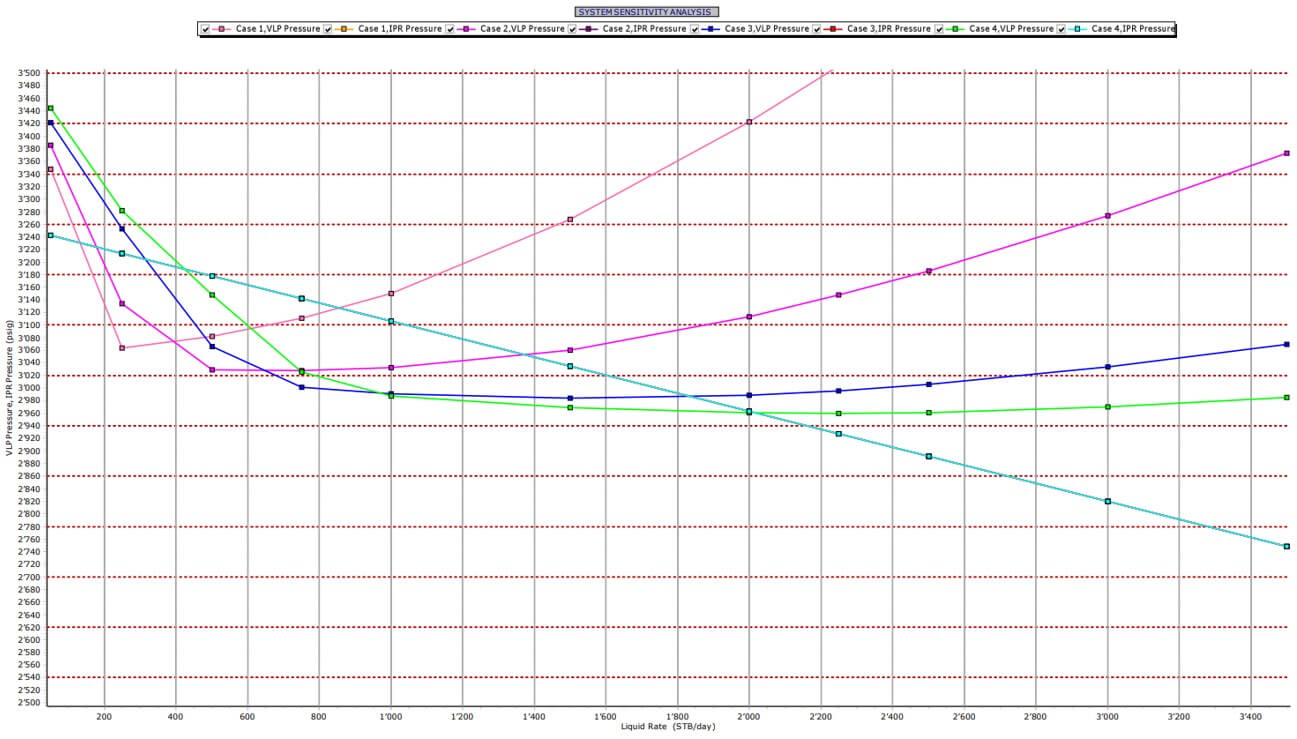Untick the Case 3 VLP Pressure checkbox

click(x=696, y=29)
